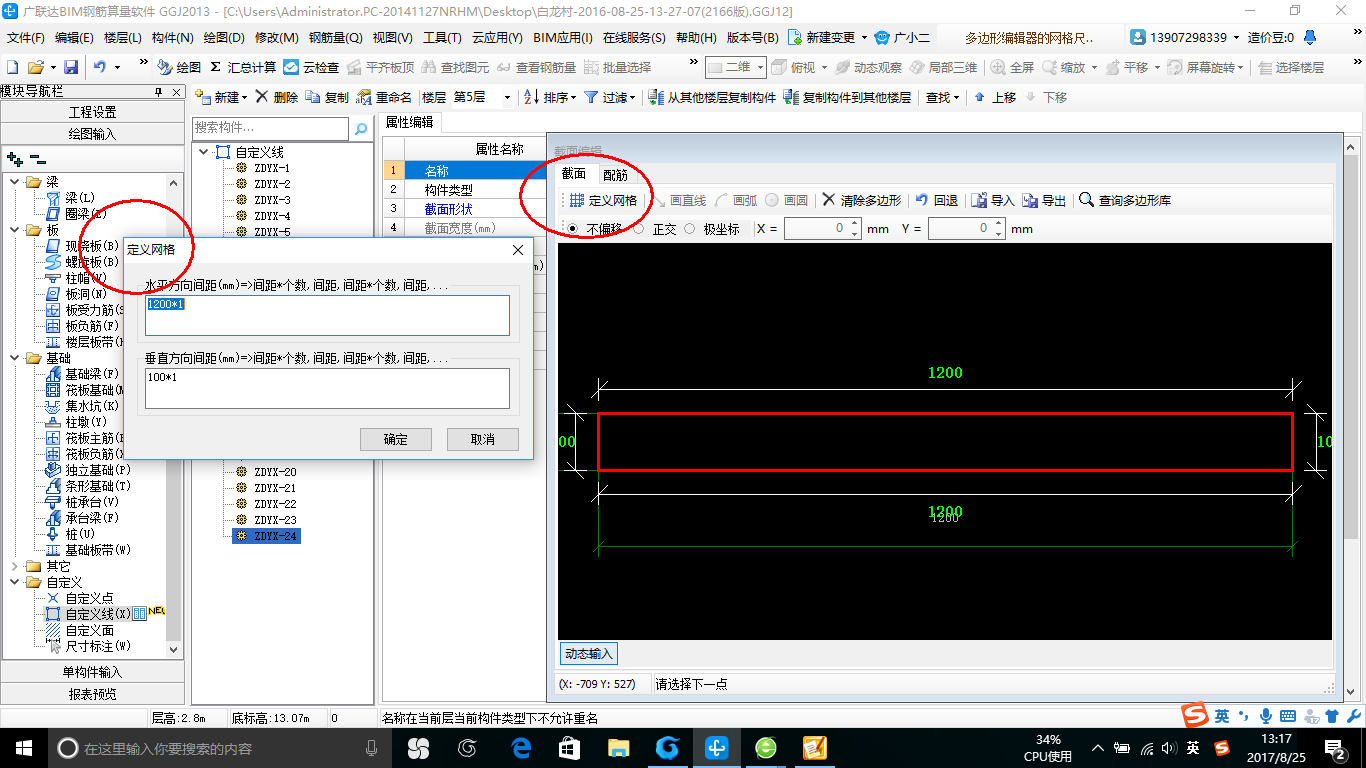Click the vertical spacing field 100*1
This screenshot has height=768, width=1366.
pyautogui.click(x=327, y=388)
